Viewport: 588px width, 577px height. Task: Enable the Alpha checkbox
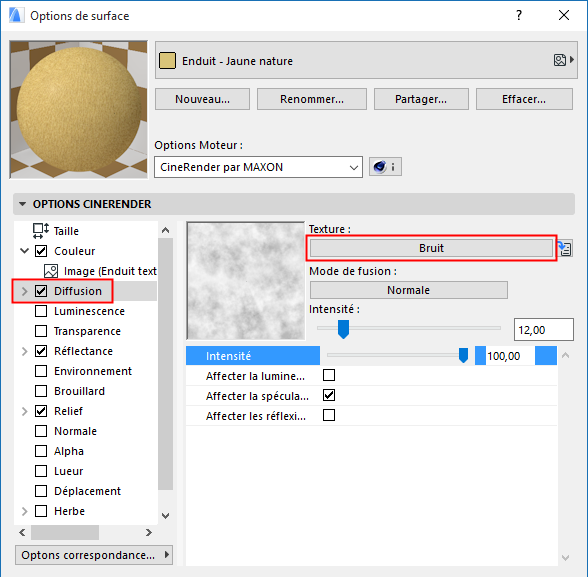[x=41, y=451]
